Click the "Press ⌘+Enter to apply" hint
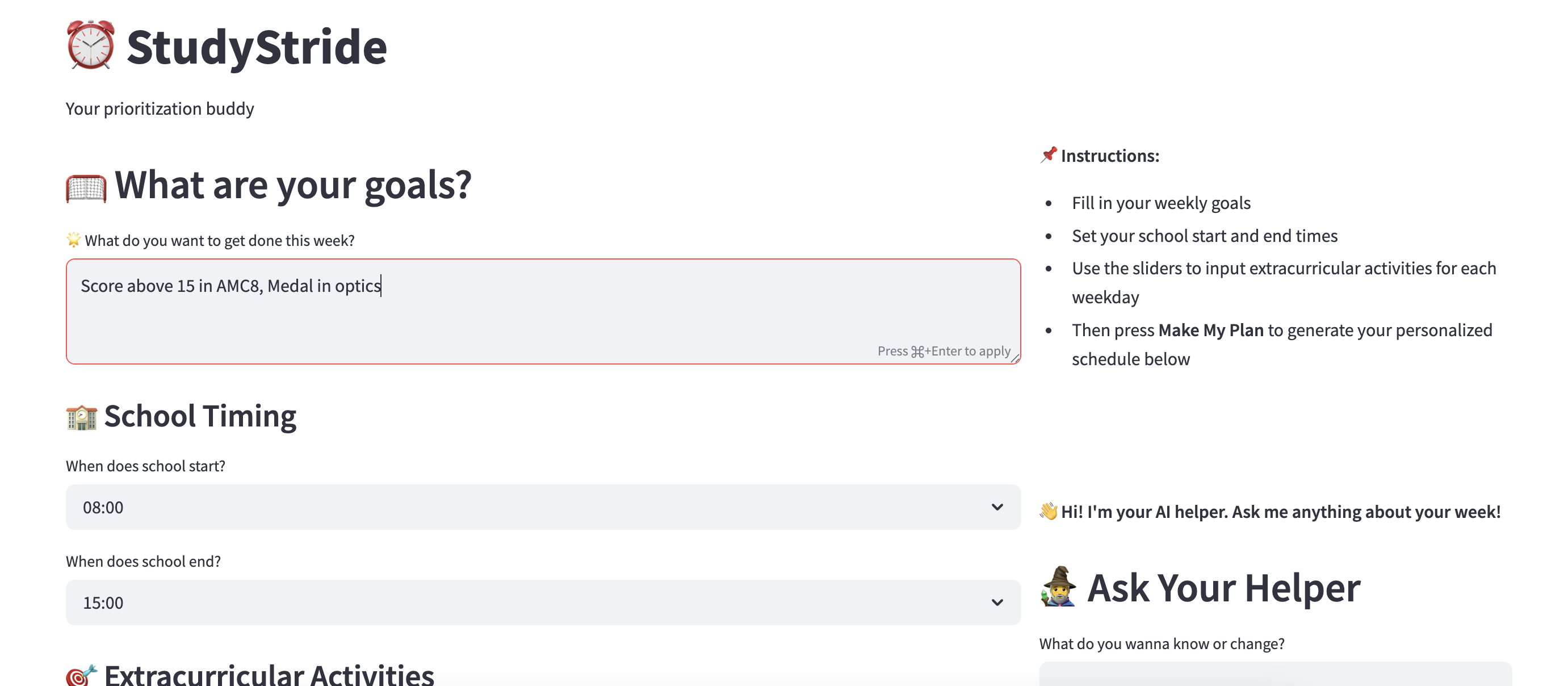Viewport: 1568px width, 686px height. (944, 351)
